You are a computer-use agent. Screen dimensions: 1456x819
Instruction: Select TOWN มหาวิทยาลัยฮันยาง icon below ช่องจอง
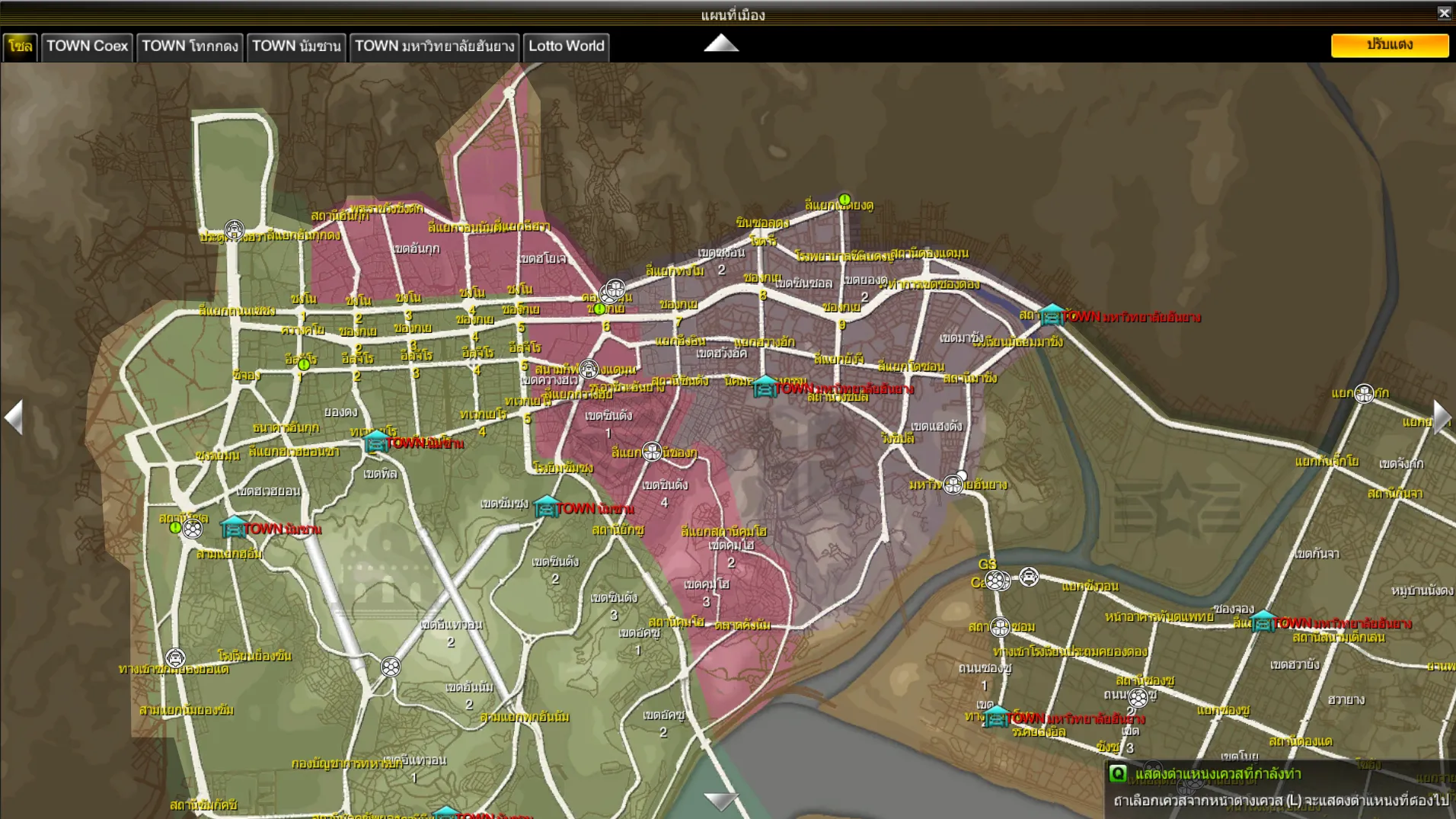(1263, 622)
